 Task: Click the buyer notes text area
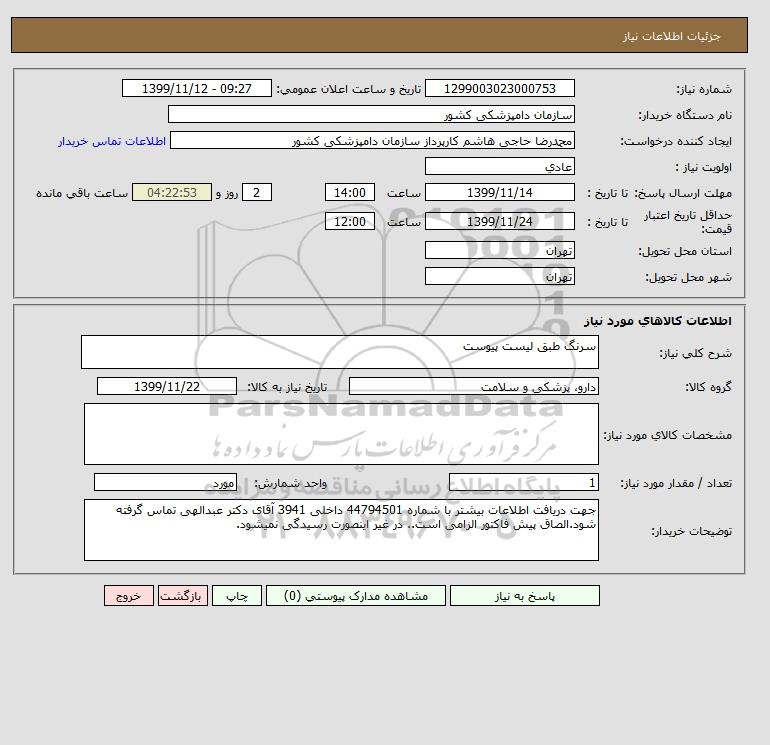(341, 530)
